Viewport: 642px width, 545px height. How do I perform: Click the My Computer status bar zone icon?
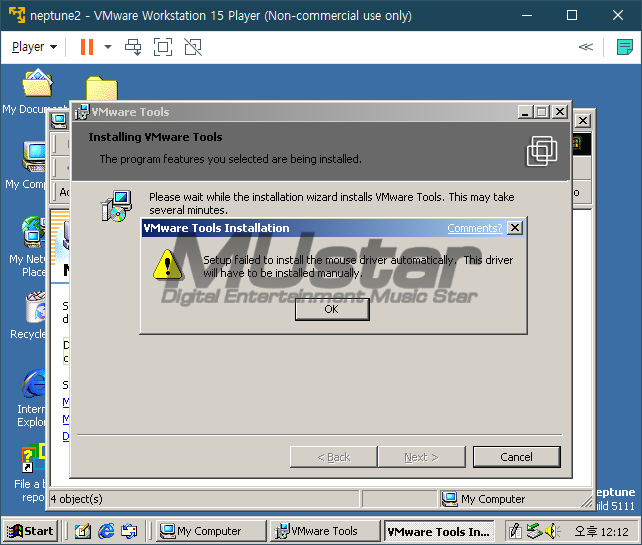tap(450, 499)
